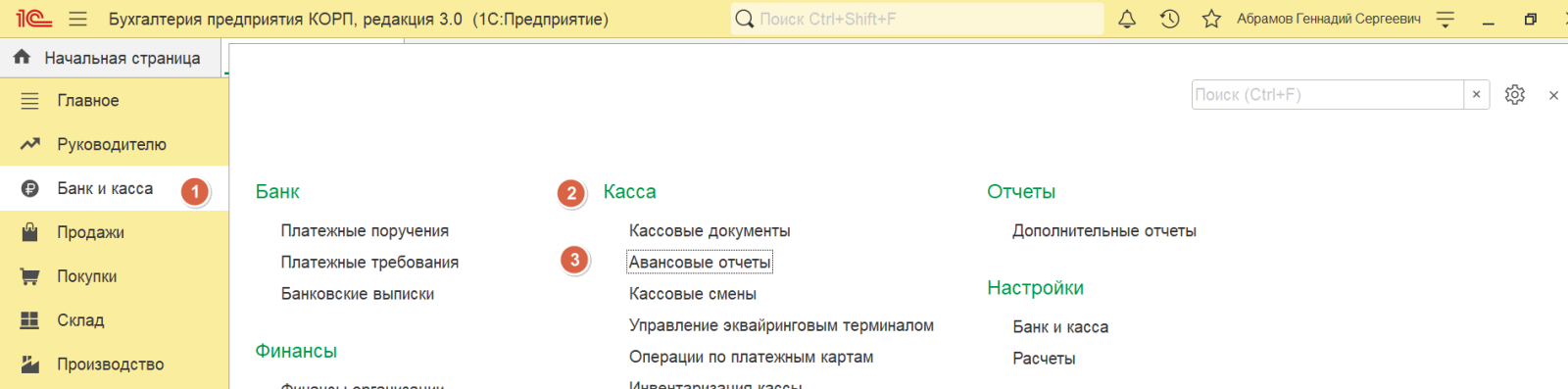Open the notifications bell

tap(1127, 19)
